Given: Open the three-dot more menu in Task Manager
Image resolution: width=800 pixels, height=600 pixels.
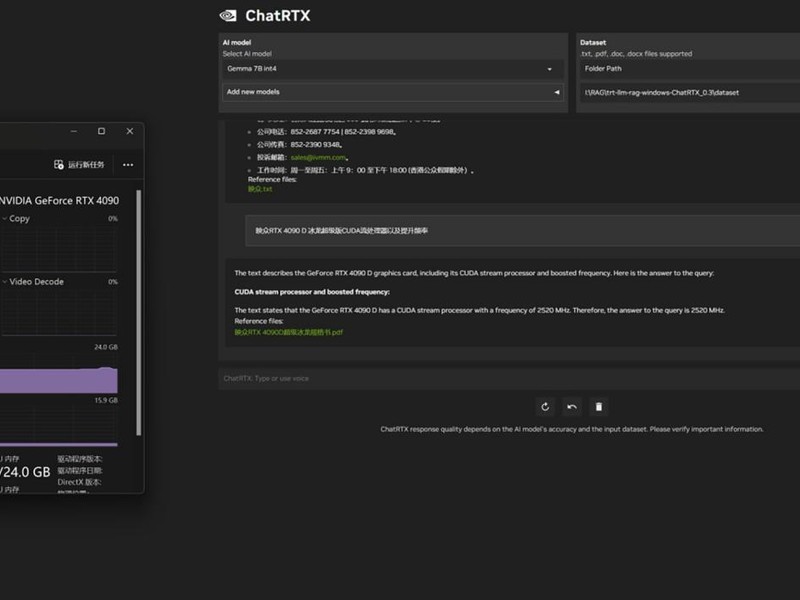Looking at the screenshot, I should (x=128, y=165).
